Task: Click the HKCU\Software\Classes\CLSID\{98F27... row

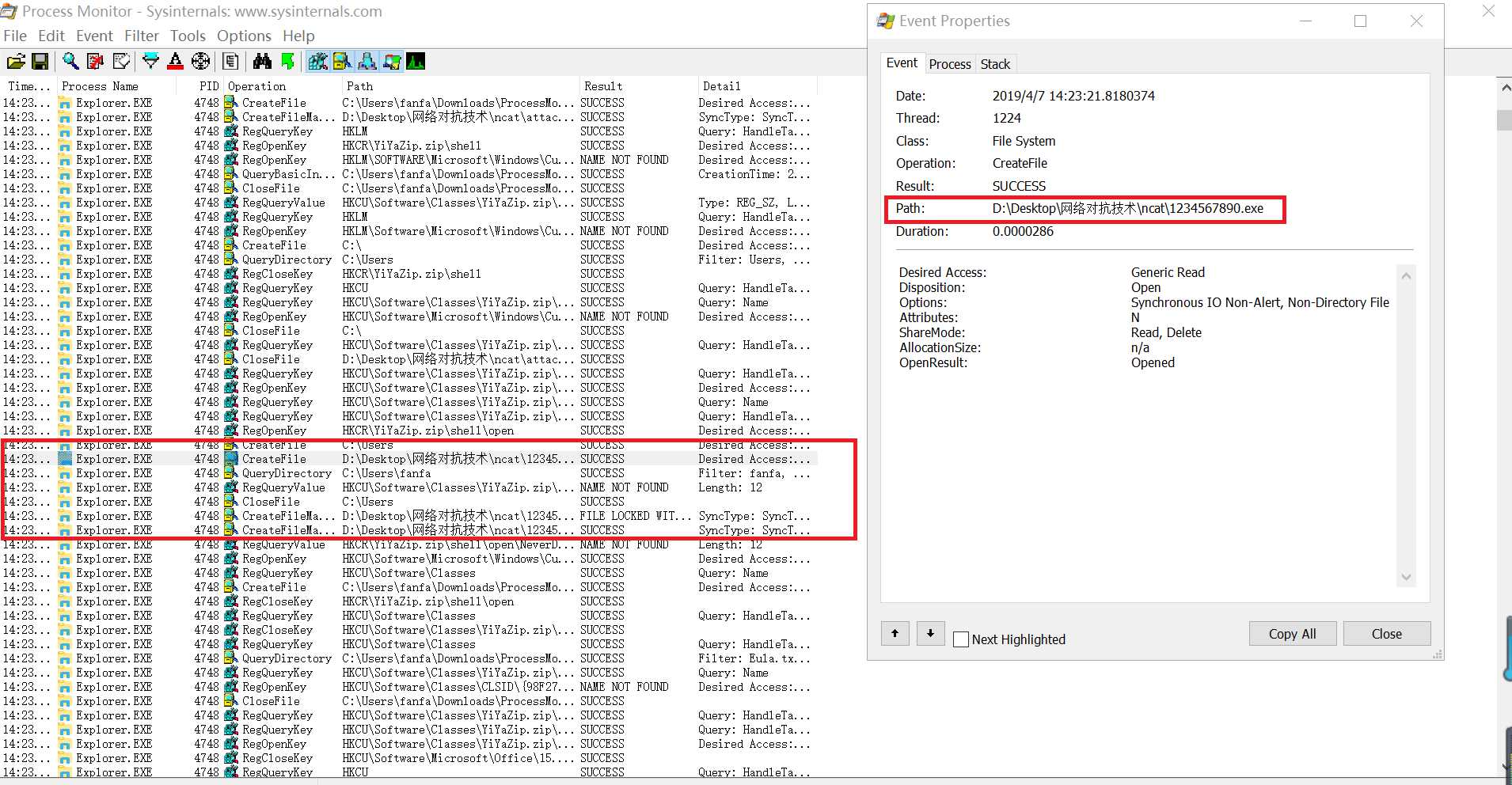Action: click(x=409, y=687)
